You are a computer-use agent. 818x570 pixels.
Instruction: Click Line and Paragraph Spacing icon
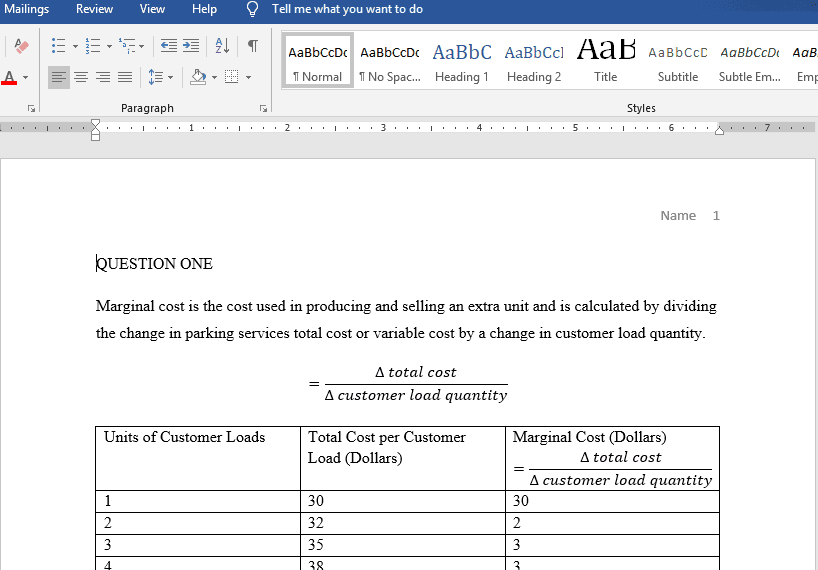point(155,77)
